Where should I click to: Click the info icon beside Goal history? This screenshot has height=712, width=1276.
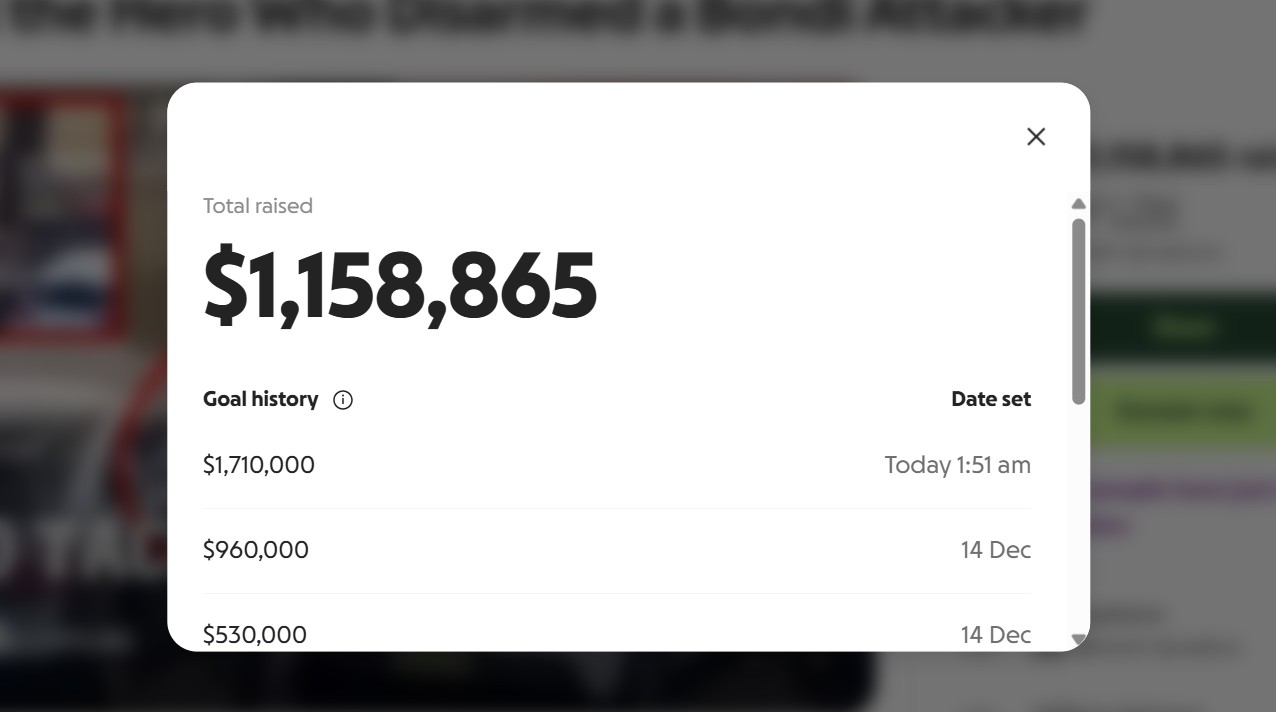(x=343, y=400)
